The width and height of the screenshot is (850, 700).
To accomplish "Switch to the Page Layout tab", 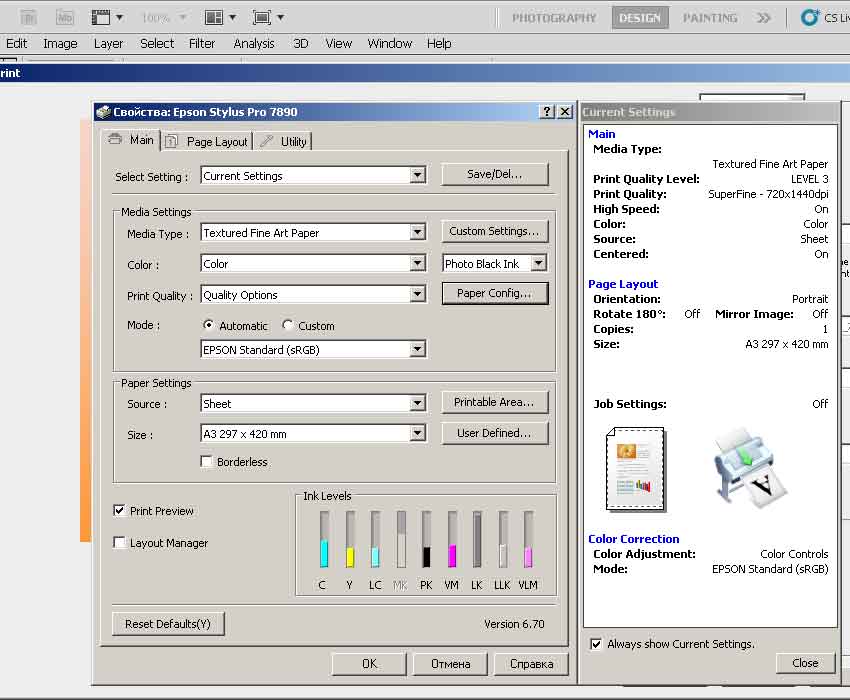I will [x=208, y=142].
